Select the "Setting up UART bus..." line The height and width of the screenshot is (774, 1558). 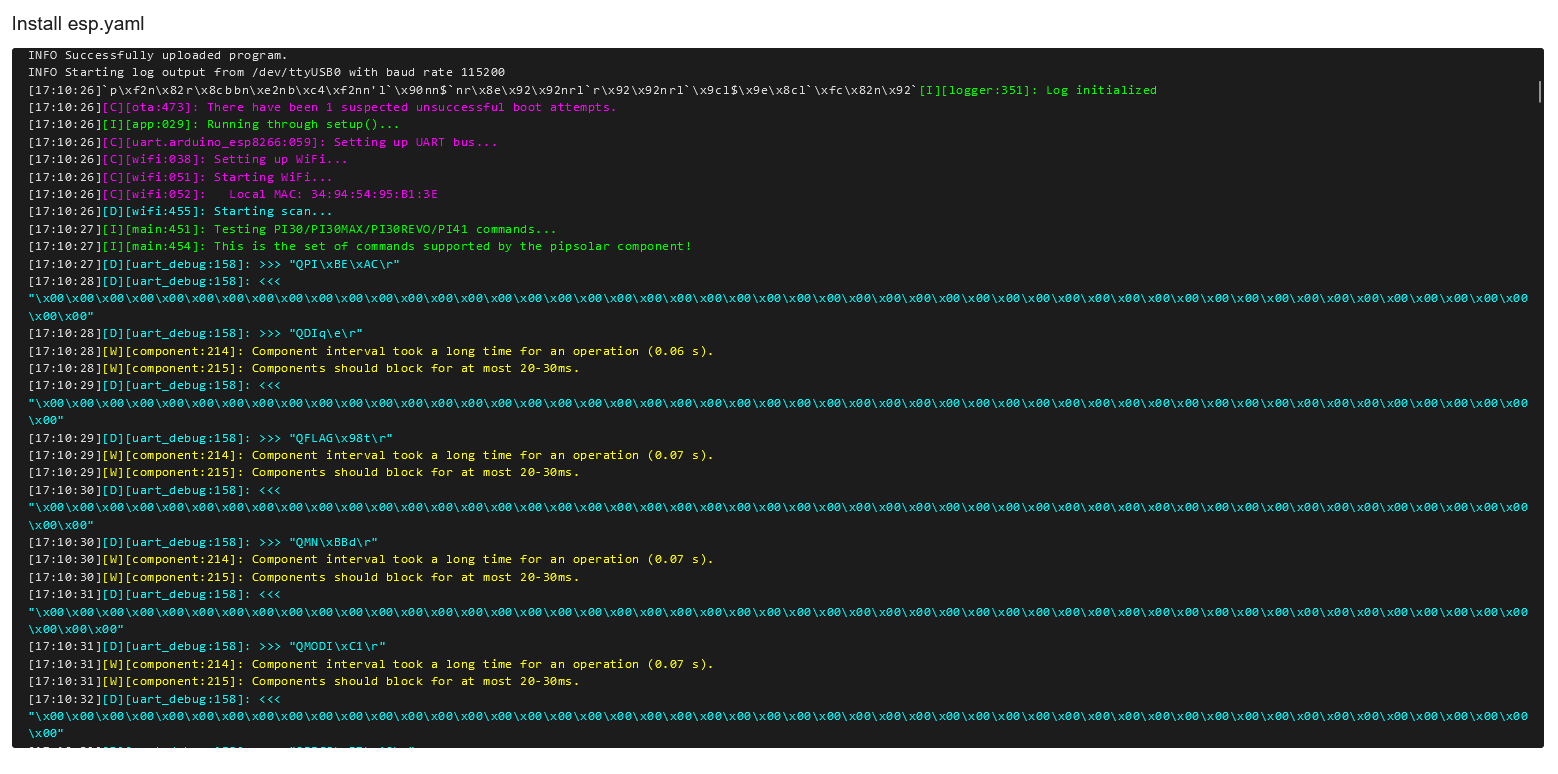click(262, 142)
